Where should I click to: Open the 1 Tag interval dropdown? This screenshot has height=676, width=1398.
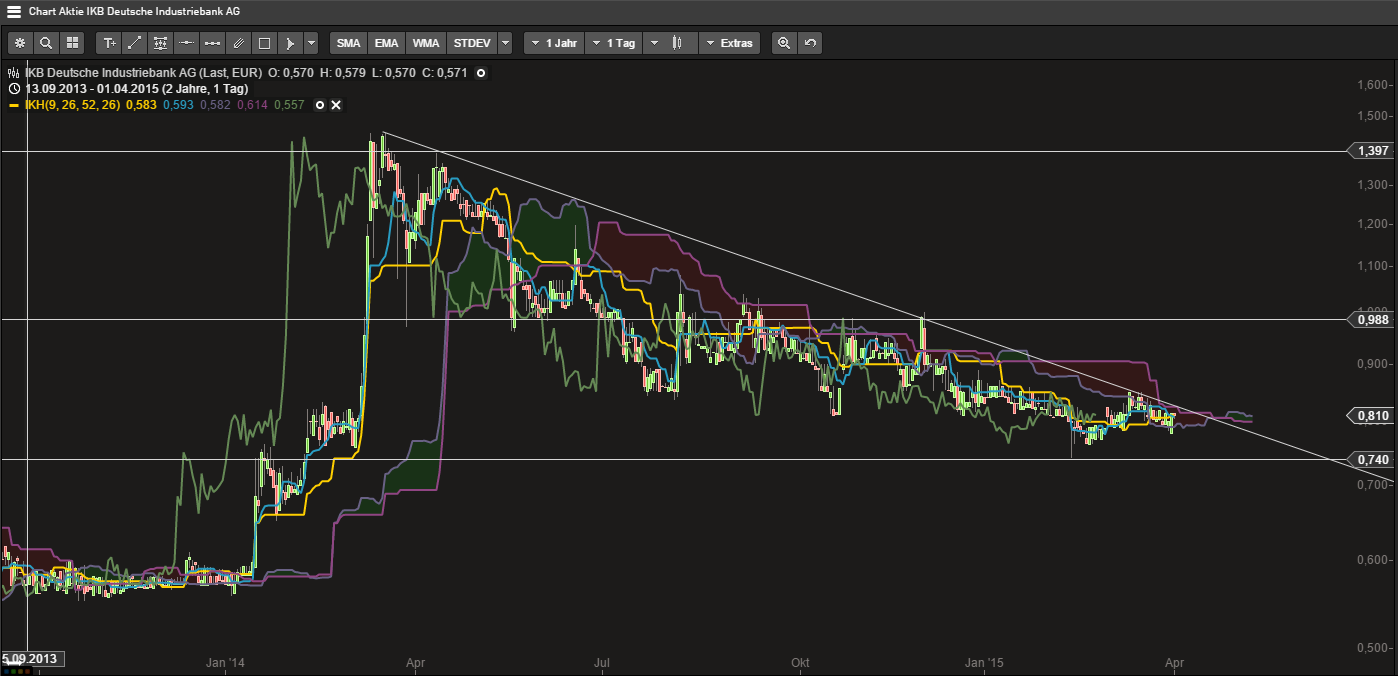(613, 43)
